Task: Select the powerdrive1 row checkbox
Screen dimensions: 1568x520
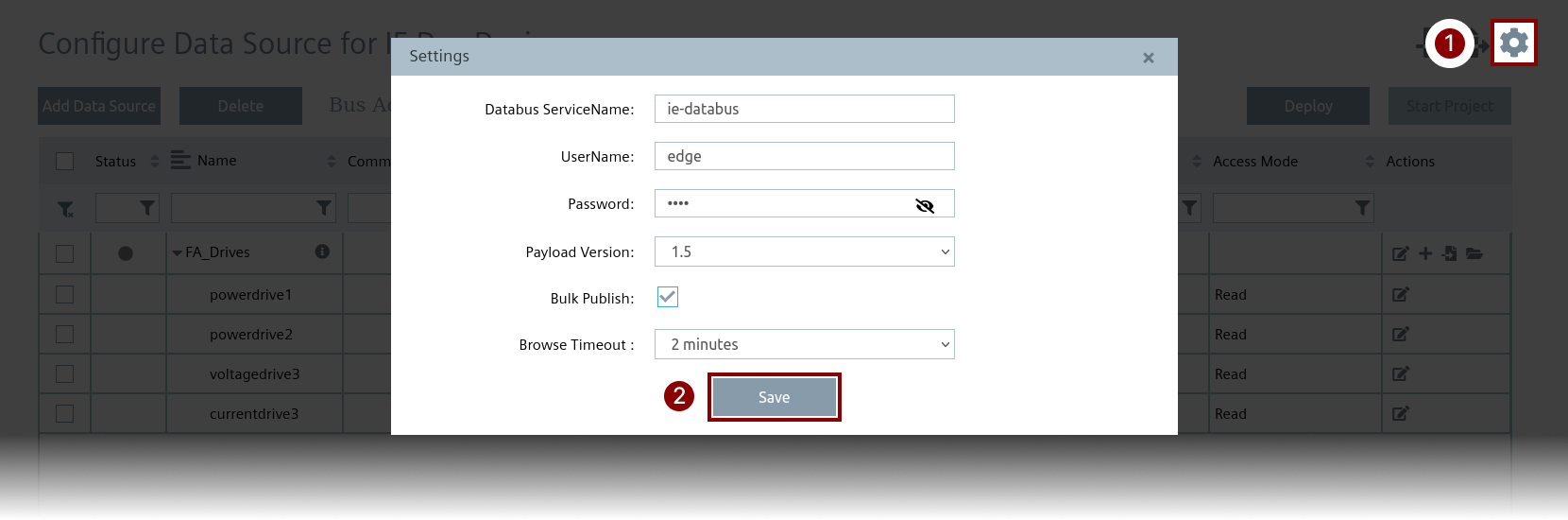Action: point(64,295)
